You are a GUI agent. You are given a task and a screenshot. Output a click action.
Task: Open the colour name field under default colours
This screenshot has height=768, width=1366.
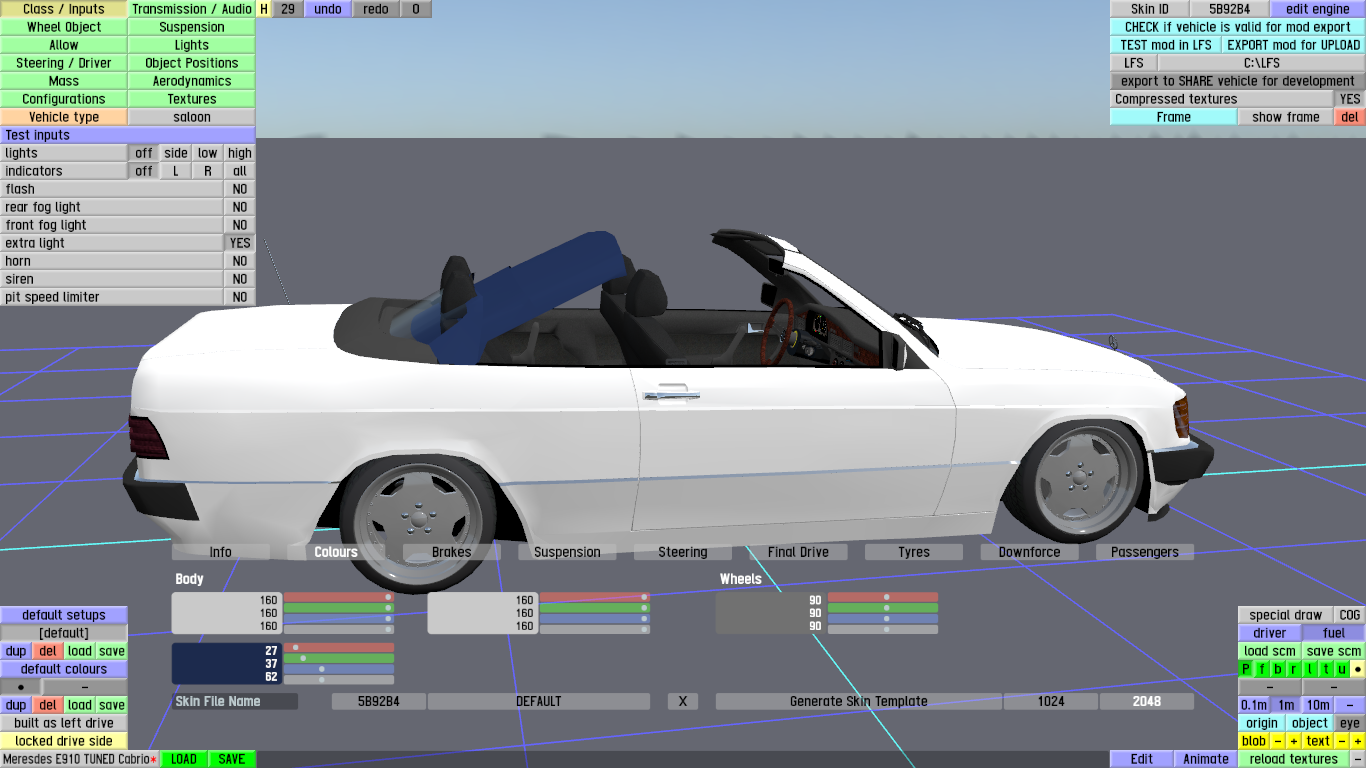tap(85, 687)
